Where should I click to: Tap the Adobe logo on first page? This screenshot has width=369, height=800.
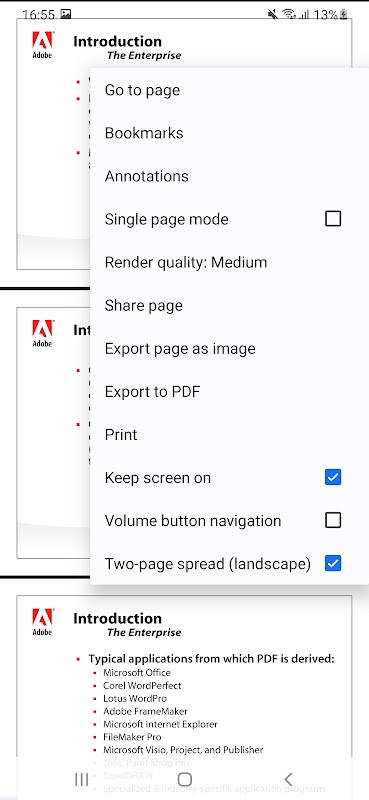42,45
